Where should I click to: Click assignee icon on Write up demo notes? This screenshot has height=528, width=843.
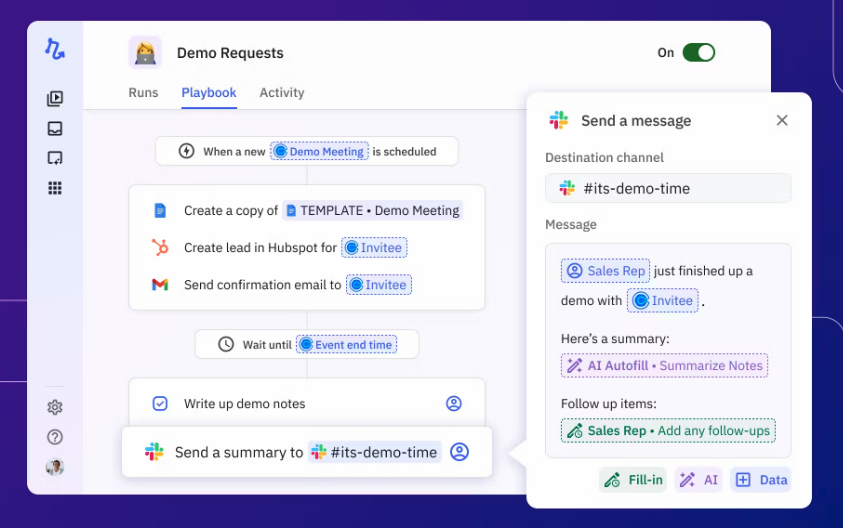coord(454,403)
